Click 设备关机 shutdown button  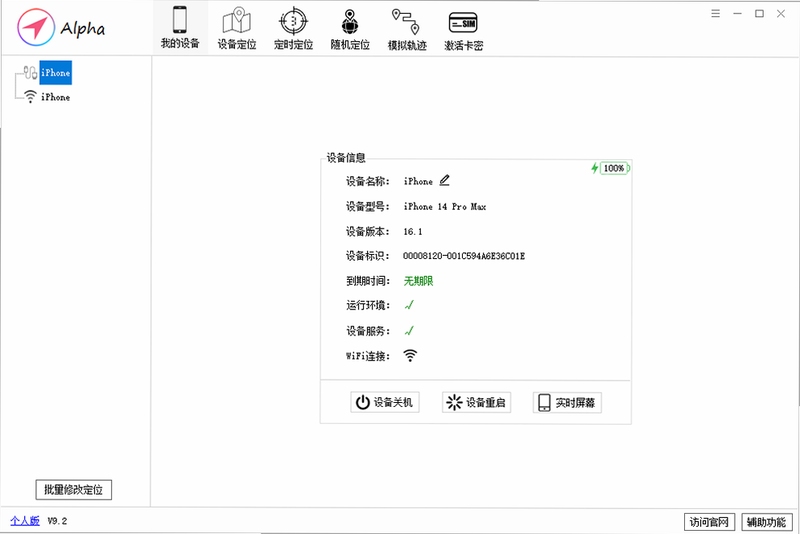pyautogui.click(x=385, y=402)
